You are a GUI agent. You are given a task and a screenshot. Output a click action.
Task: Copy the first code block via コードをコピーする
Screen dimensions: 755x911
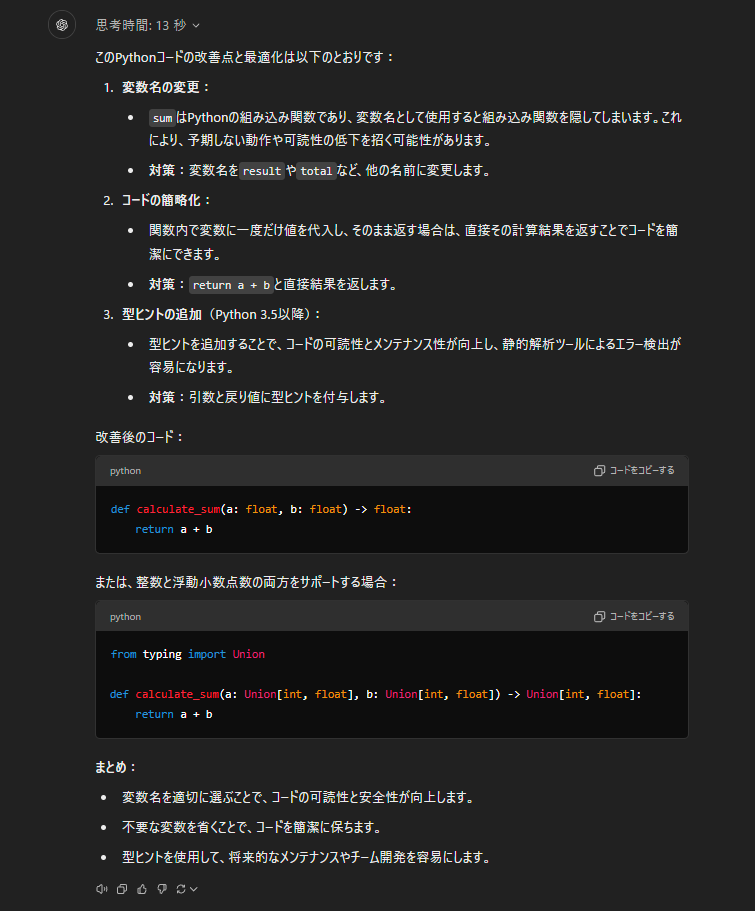click(634, 471)
